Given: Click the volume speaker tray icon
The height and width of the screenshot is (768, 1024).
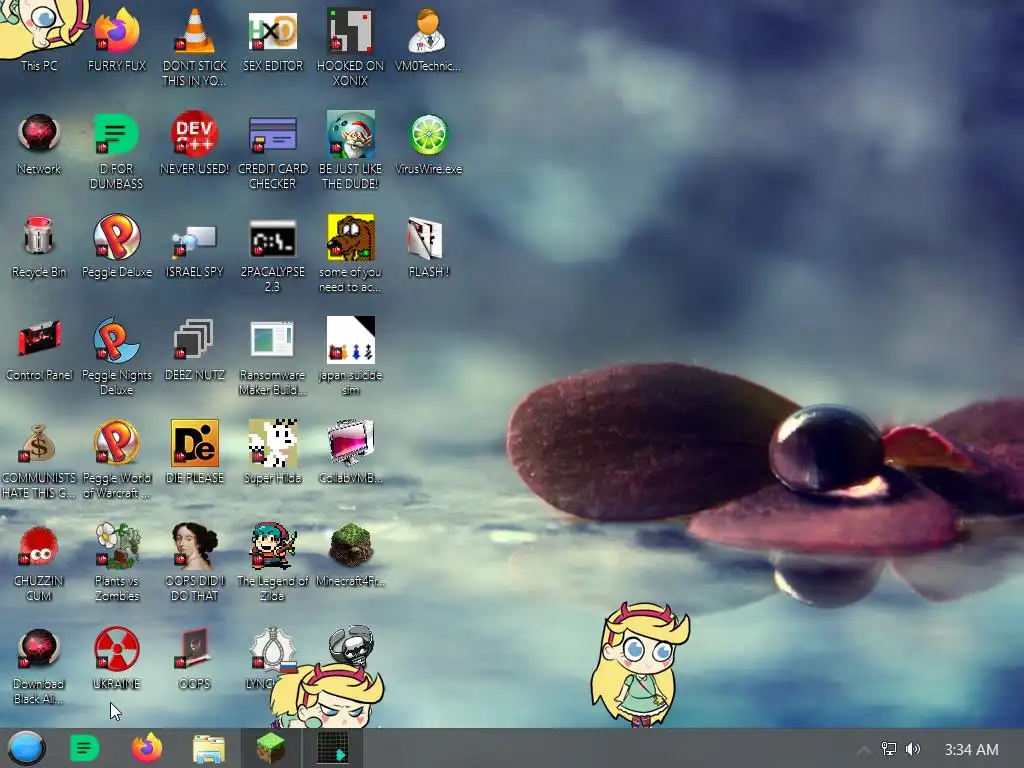Looking at the screenshot, I should click(x=913, y=749).
